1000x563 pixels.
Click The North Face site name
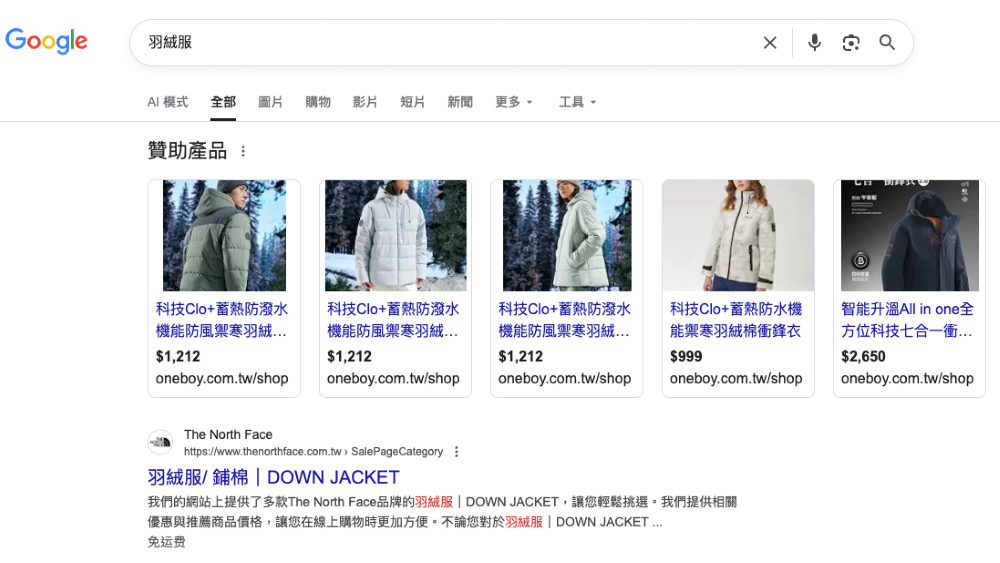click(x=228, y=435)
